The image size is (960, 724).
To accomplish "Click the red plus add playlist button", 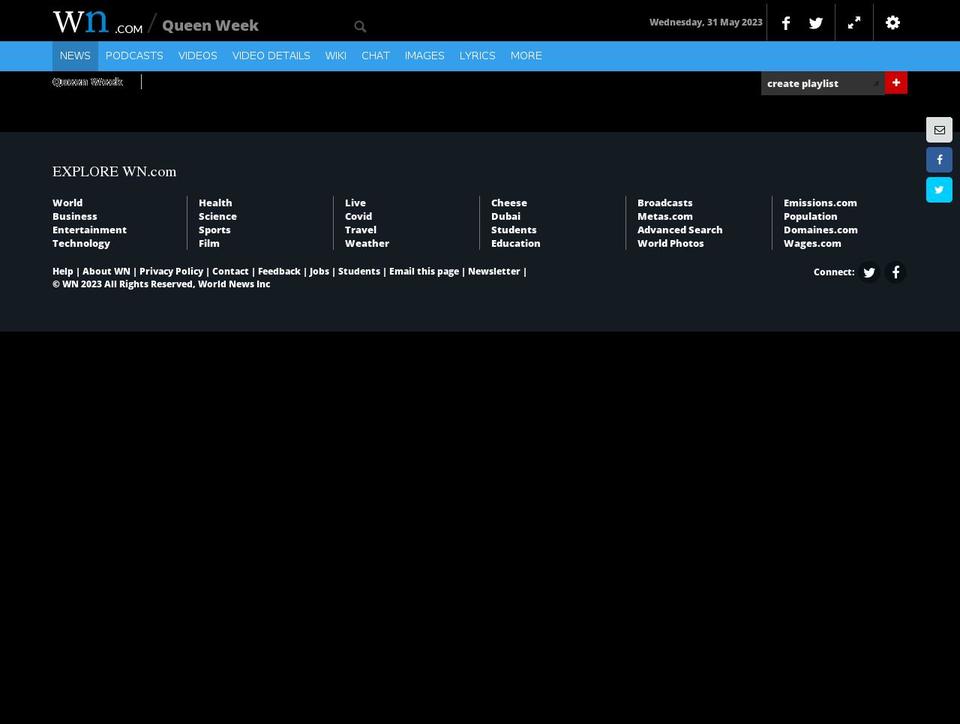I will (x=896, y=83).
